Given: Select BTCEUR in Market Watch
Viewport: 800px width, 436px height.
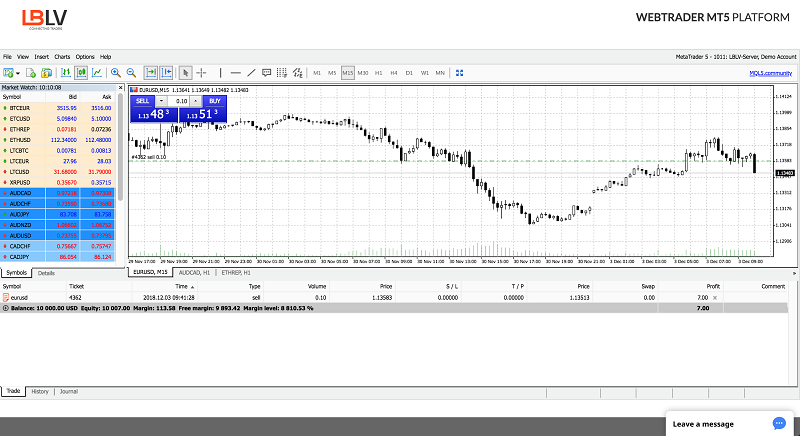Looking at the screenshot, I should (x=58, y=108).
